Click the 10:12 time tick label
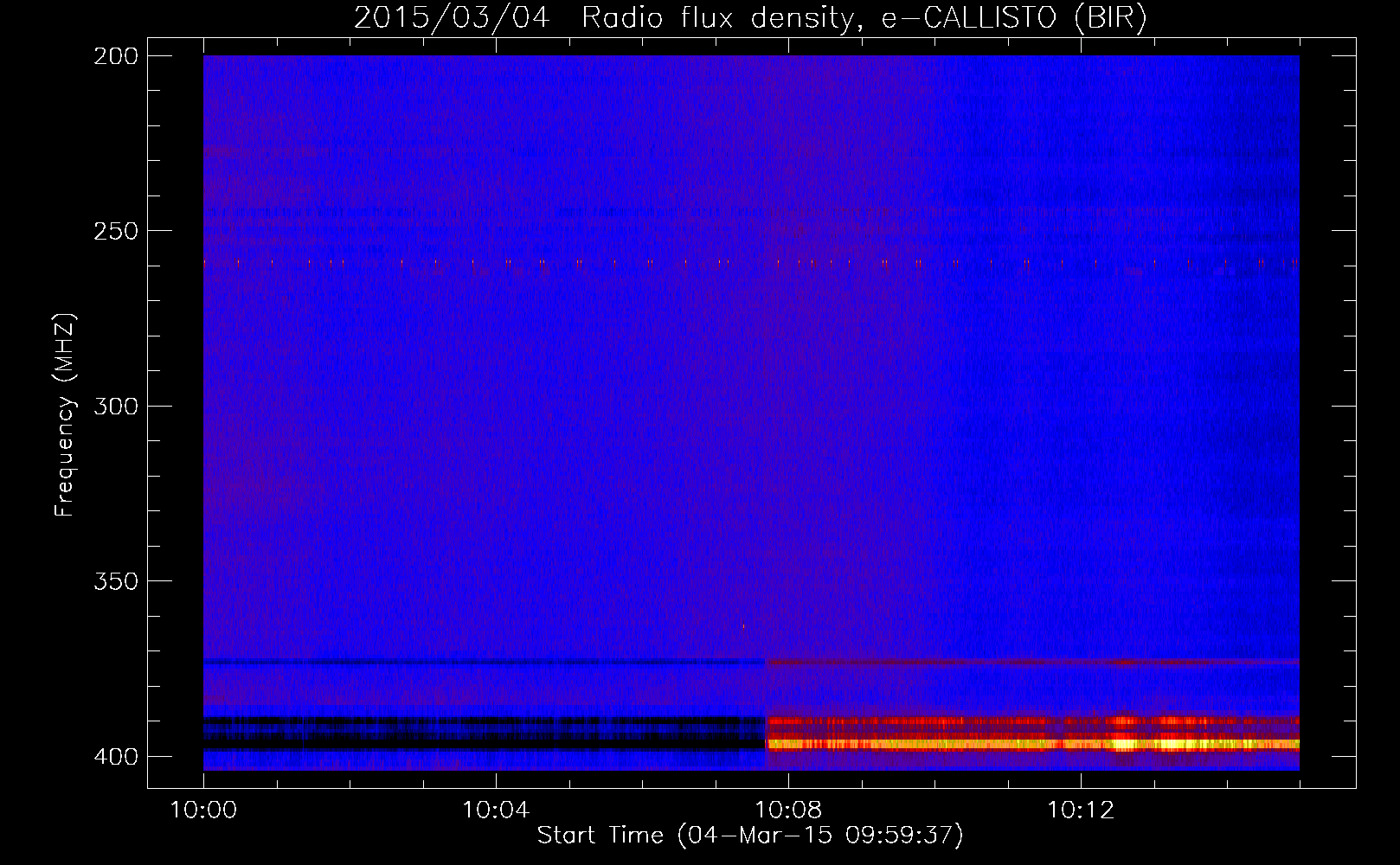Screen dimensions: 1400x865 [x=1081, y=810]
